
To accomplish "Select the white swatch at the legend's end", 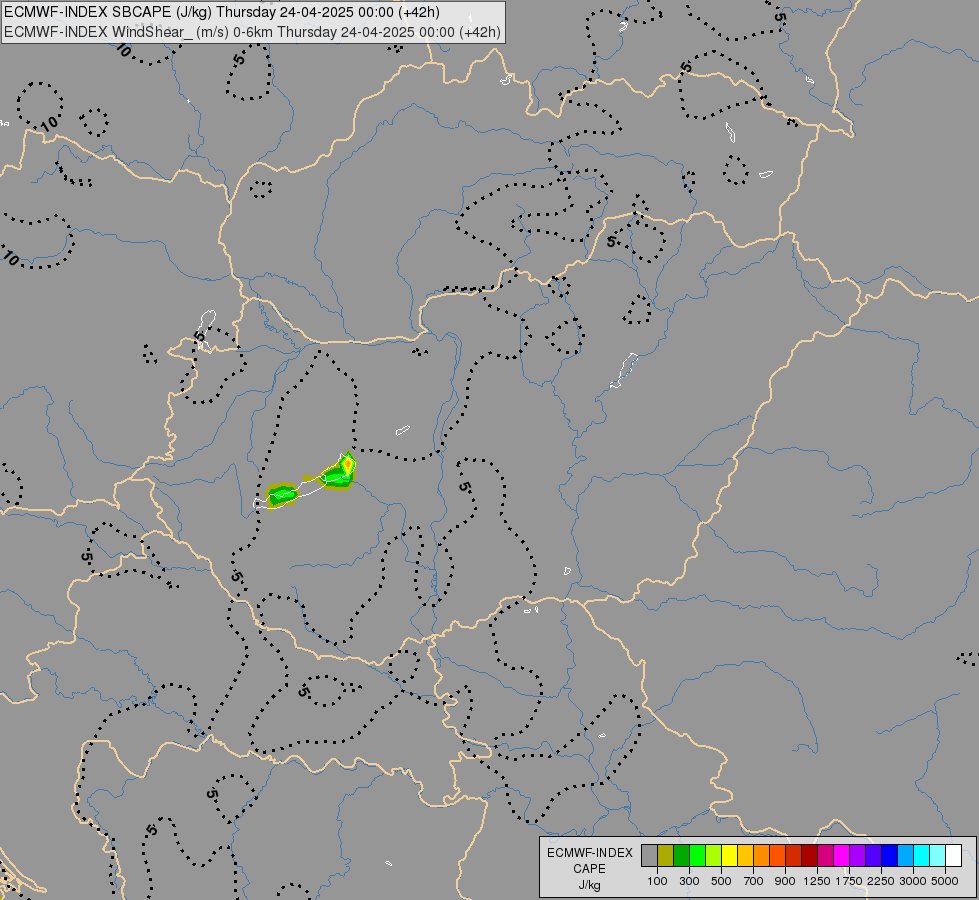I will [x=953, y=856].
